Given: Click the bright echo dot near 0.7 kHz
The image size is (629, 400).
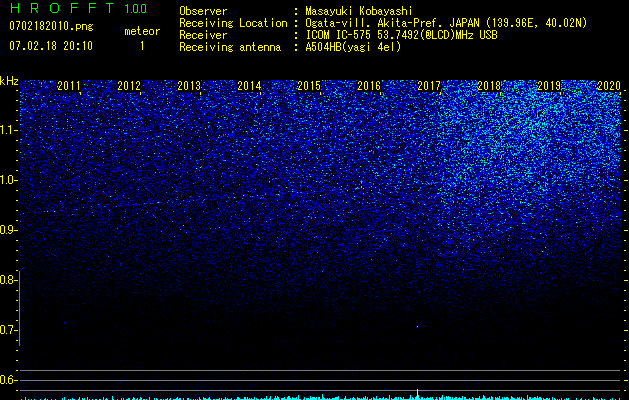Looking at the screenshot, I should (417, 327).
